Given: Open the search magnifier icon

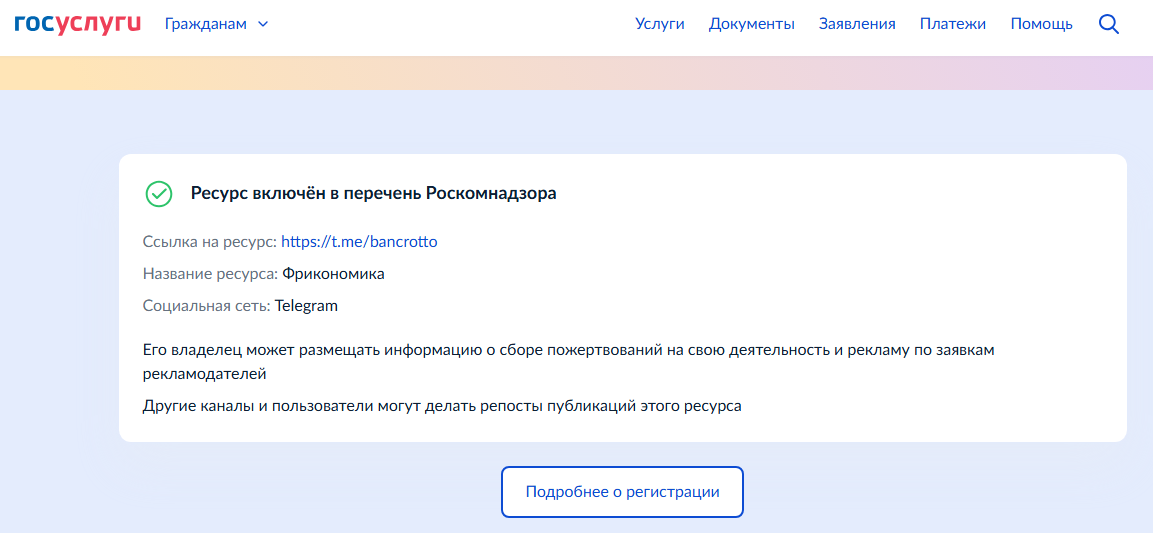Looking at the screenshot, I should coord(1108,24).
